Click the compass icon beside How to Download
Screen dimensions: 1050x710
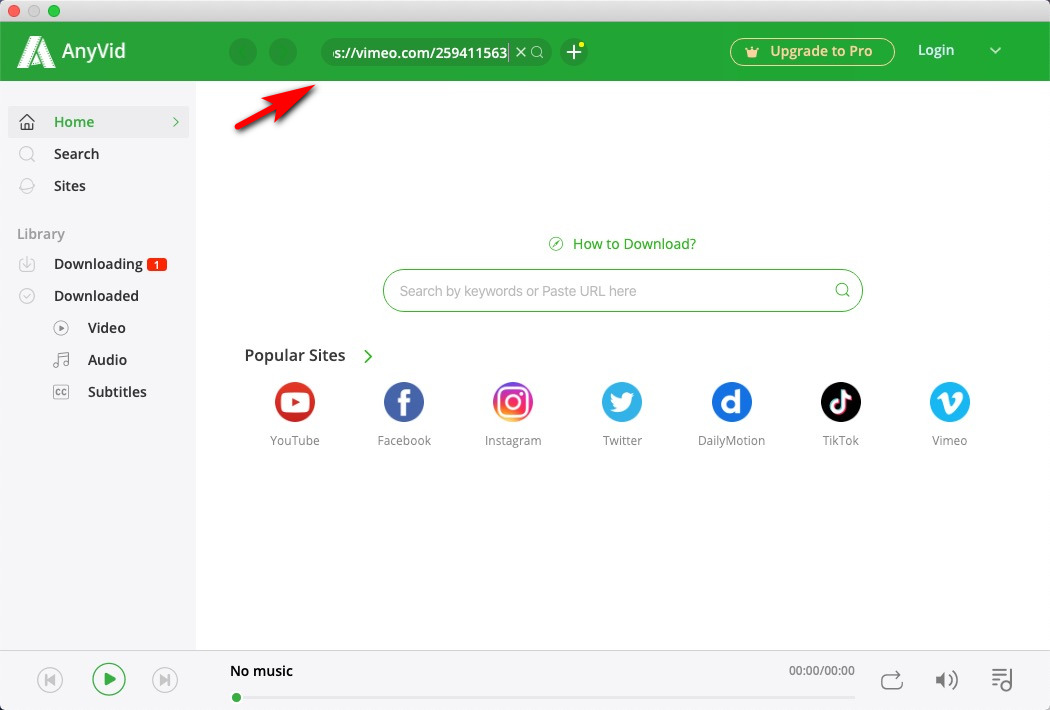(x=556, y=244)
